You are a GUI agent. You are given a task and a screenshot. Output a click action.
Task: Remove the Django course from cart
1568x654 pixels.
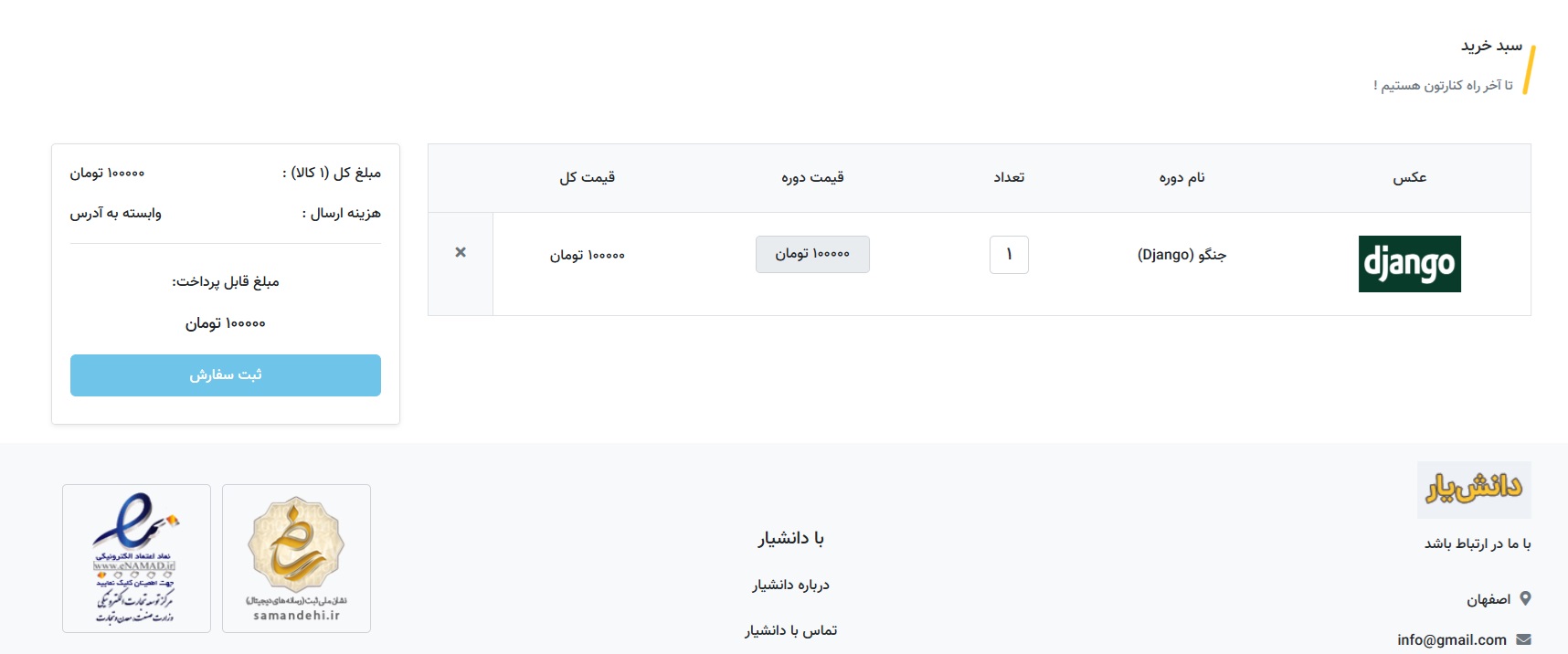coord(461,252)
